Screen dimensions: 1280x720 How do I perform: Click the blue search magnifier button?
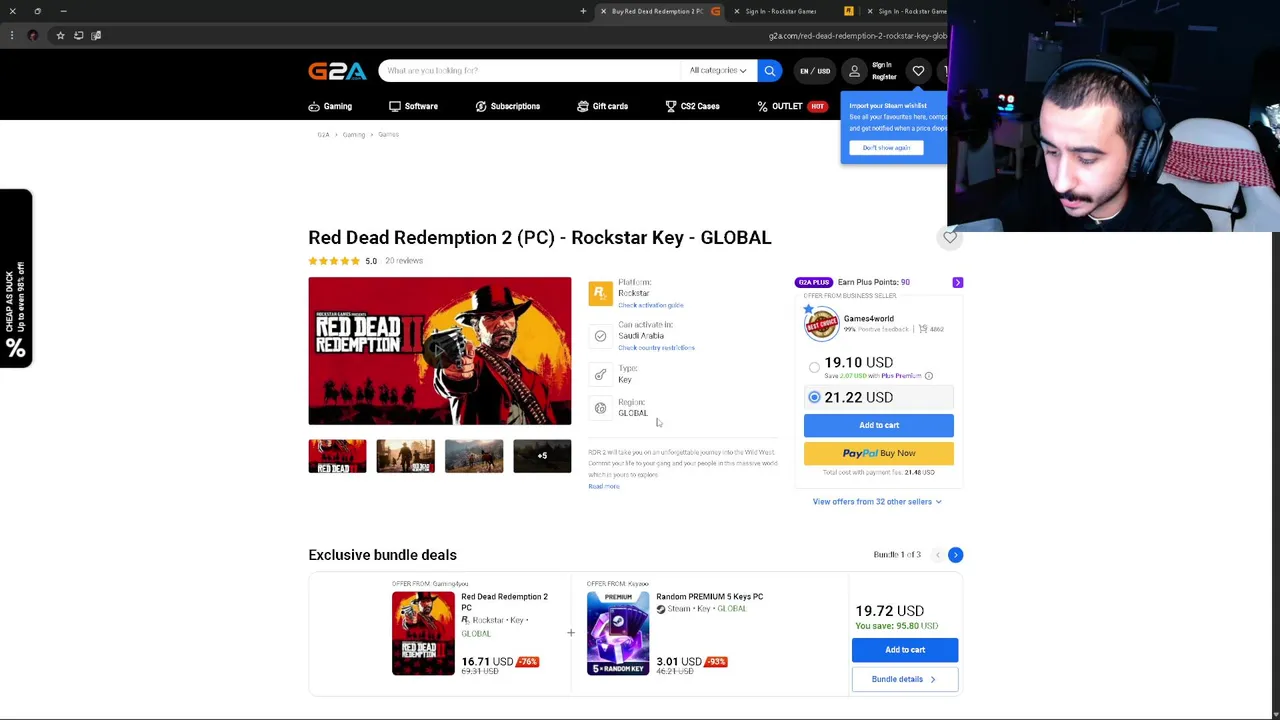pyautogui.click(x=770, y=71)
